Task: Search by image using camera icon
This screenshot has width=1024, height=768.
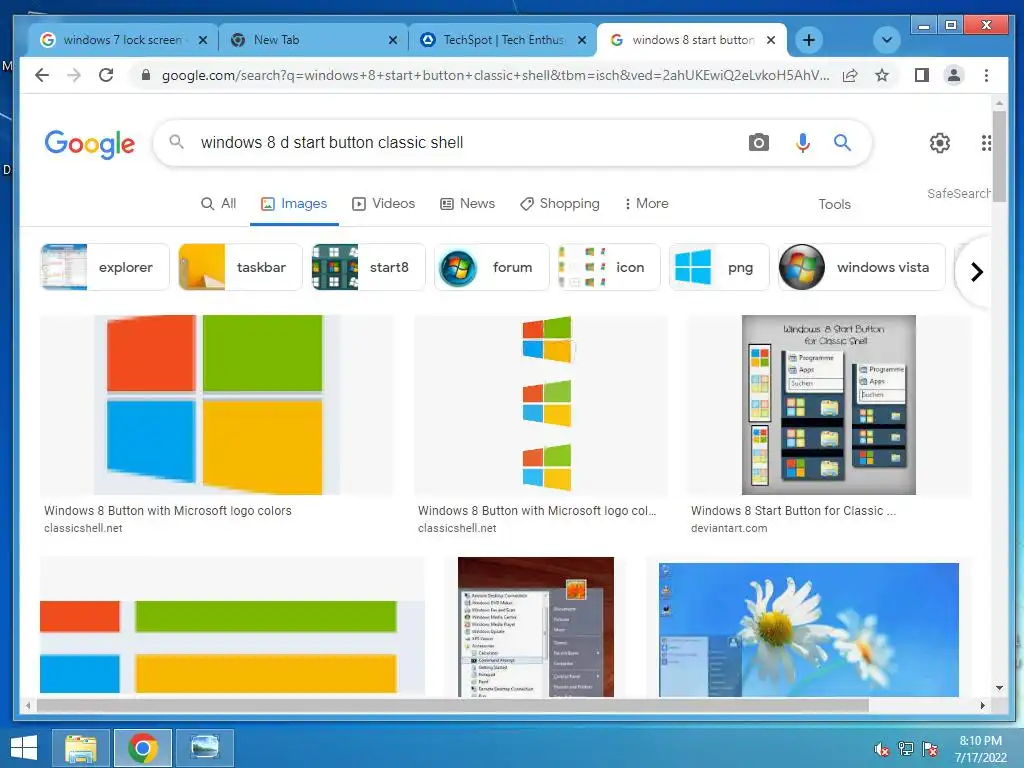Action: [x=758, y=142]
